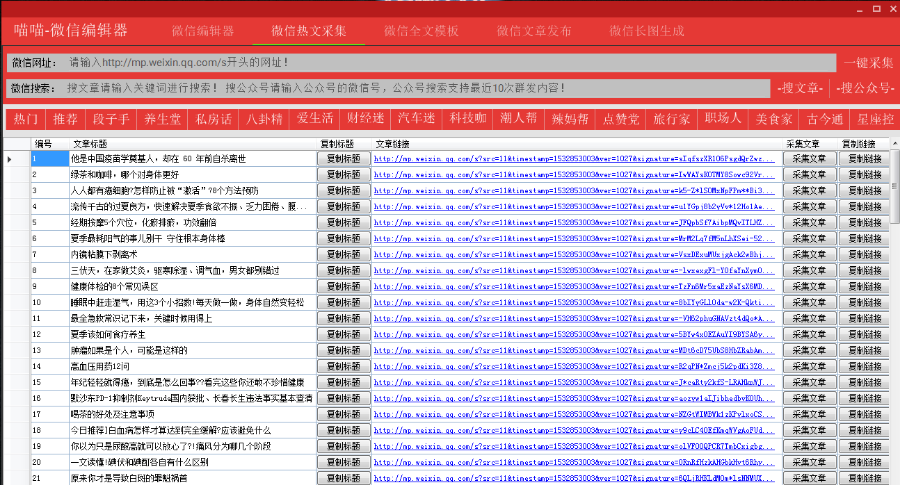Click 采集文章 for row 3
900x485 pixels.
tap(809, 191)
